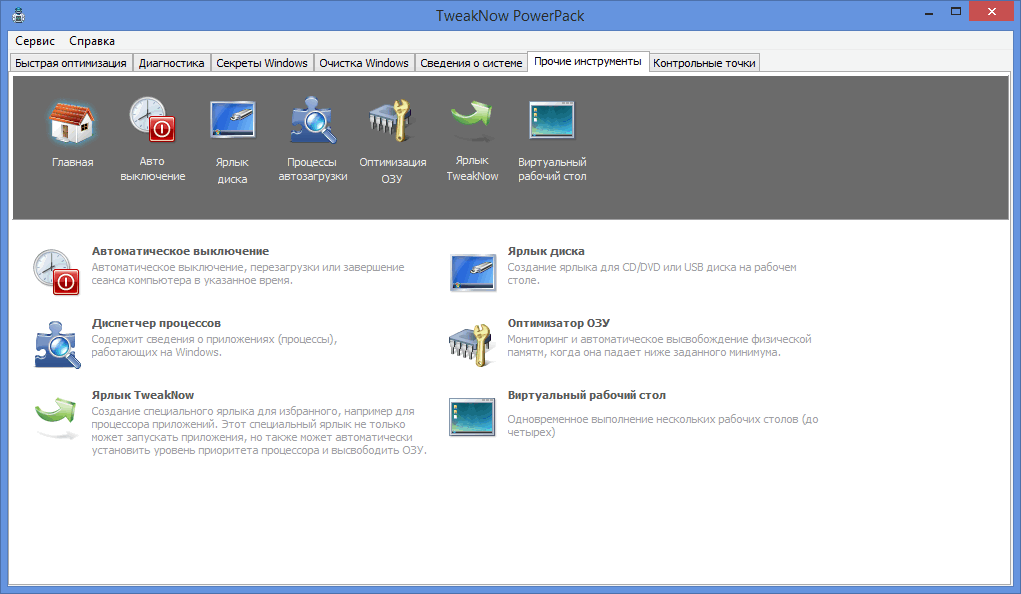
Task: Click monitor USB icon beside Ярлык диска heading
Action: [473, 272]
